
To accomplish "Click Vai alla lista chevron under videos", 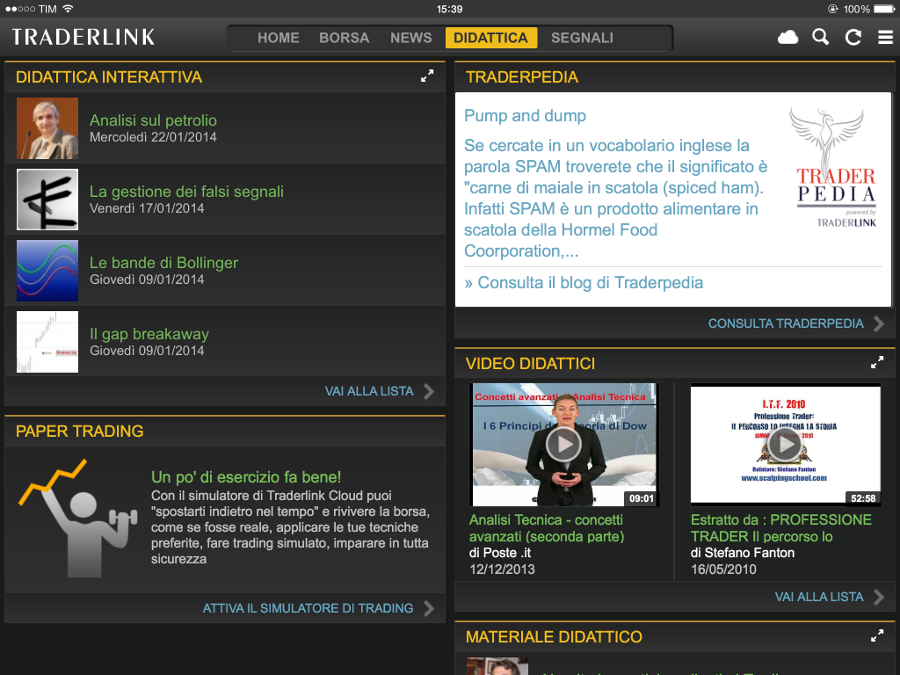I will tap(878, 597).
